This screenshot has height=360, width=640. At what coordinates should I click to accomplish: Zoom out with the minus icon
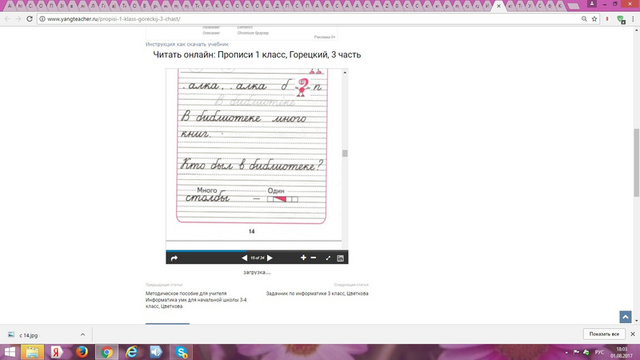[x=313, y=258]
